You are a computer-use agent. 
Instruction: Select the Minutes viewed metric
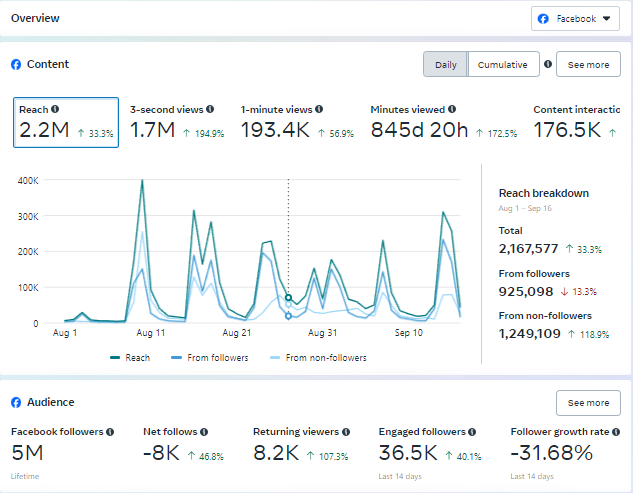(444, 122)
